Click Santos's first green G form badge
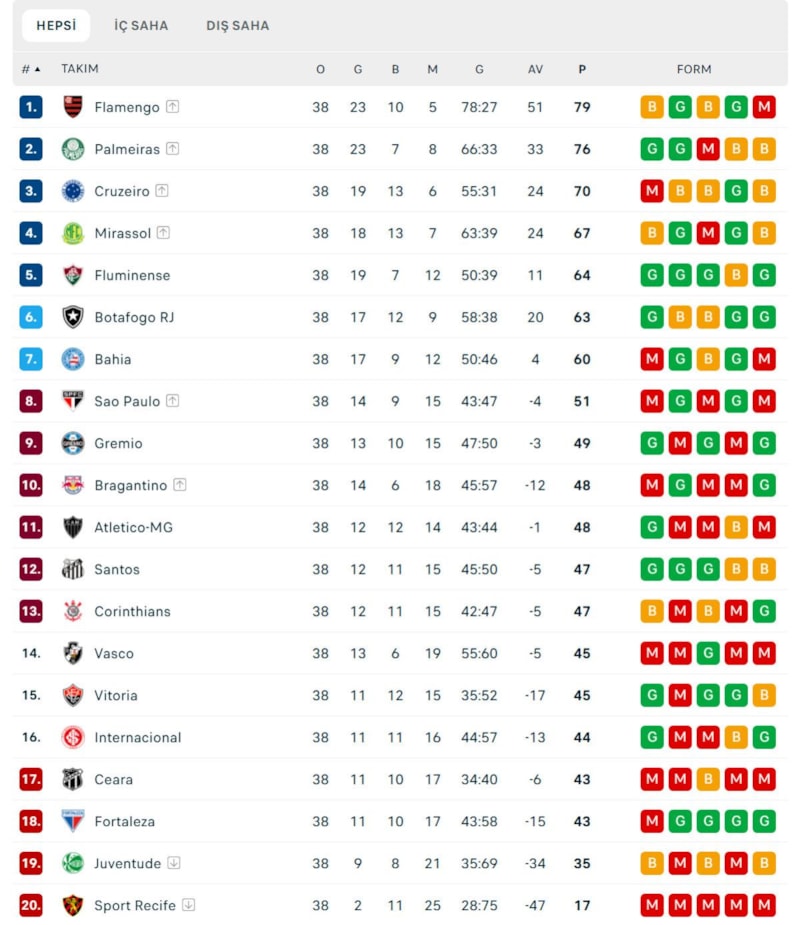Screen dimensions: 800x925 [x=652, y=569]
